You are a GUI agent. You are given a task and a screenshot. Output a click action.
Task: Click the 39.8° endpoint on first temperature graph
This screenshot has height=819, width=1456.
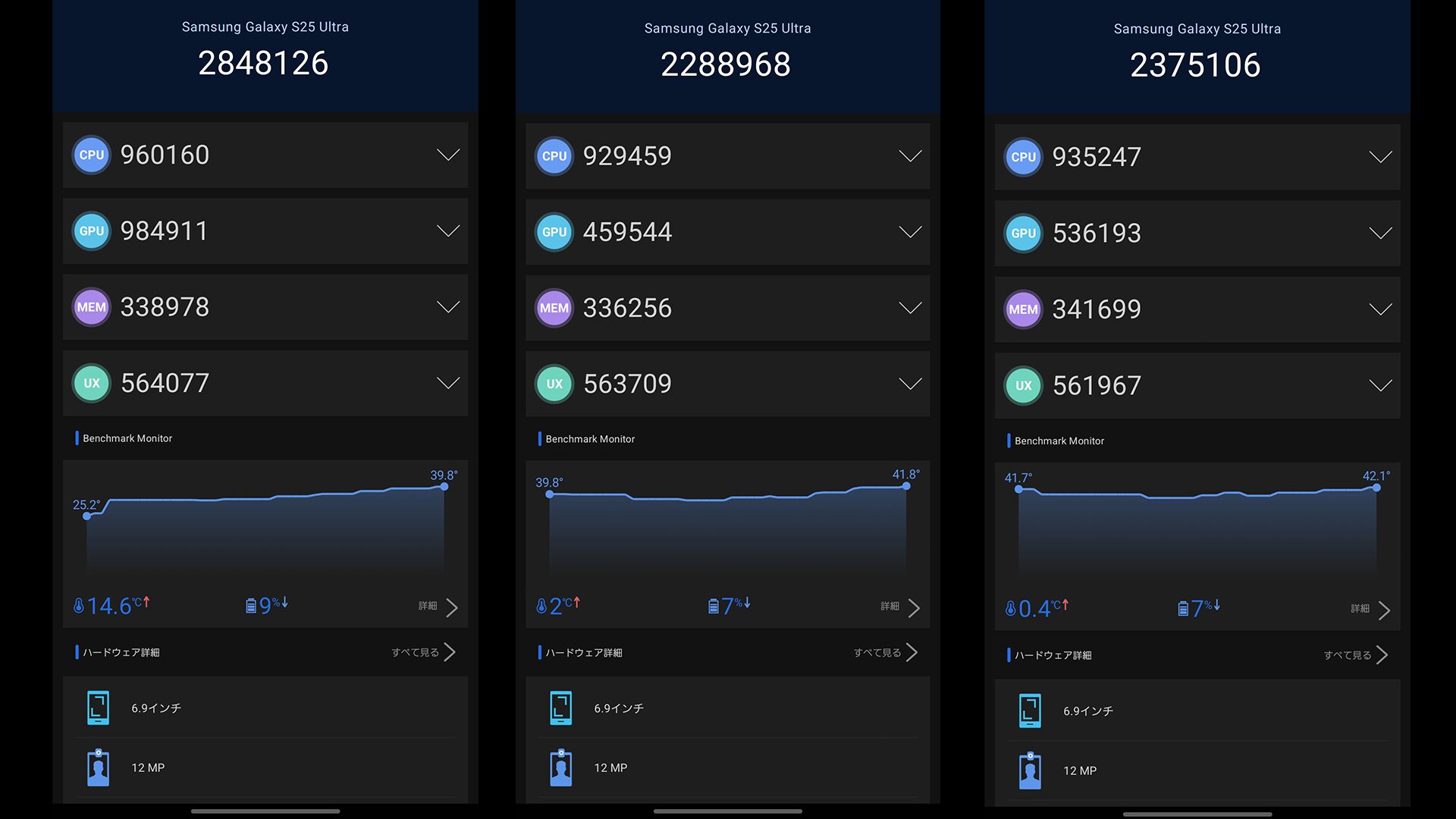(x=444, y=487)
